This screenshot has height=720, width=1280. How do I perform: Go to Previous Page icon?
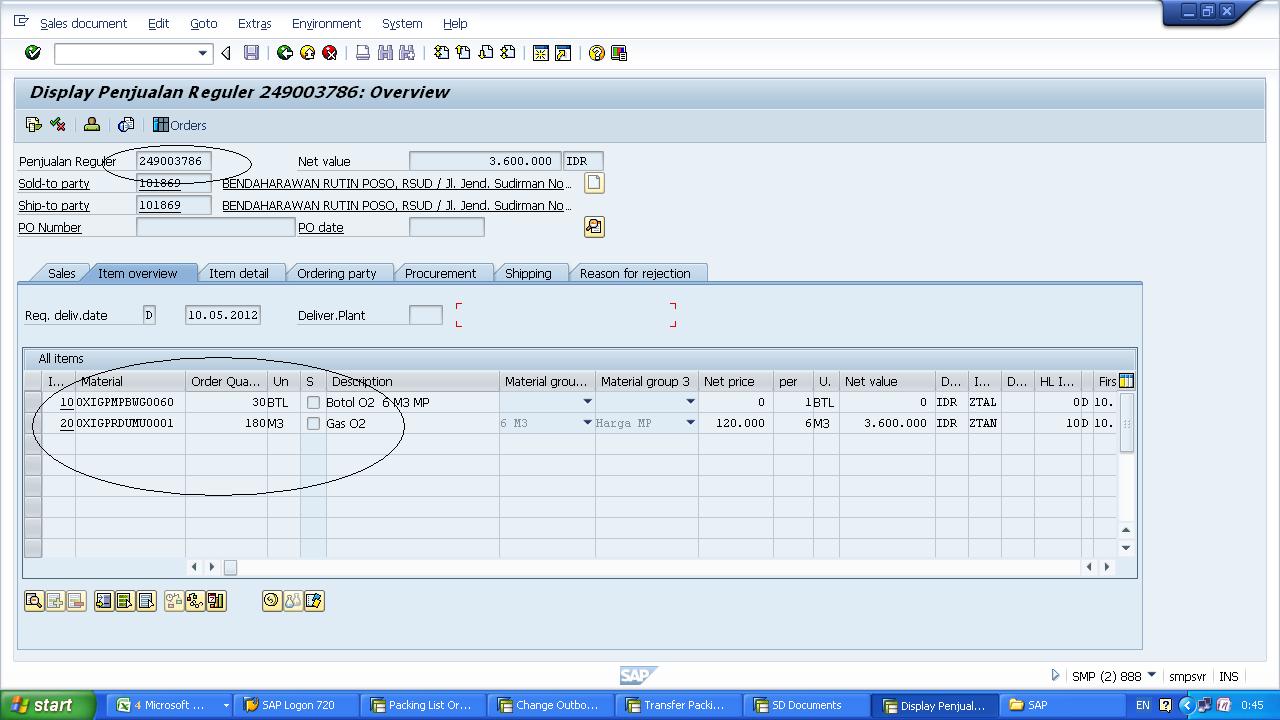coord(463,53)
